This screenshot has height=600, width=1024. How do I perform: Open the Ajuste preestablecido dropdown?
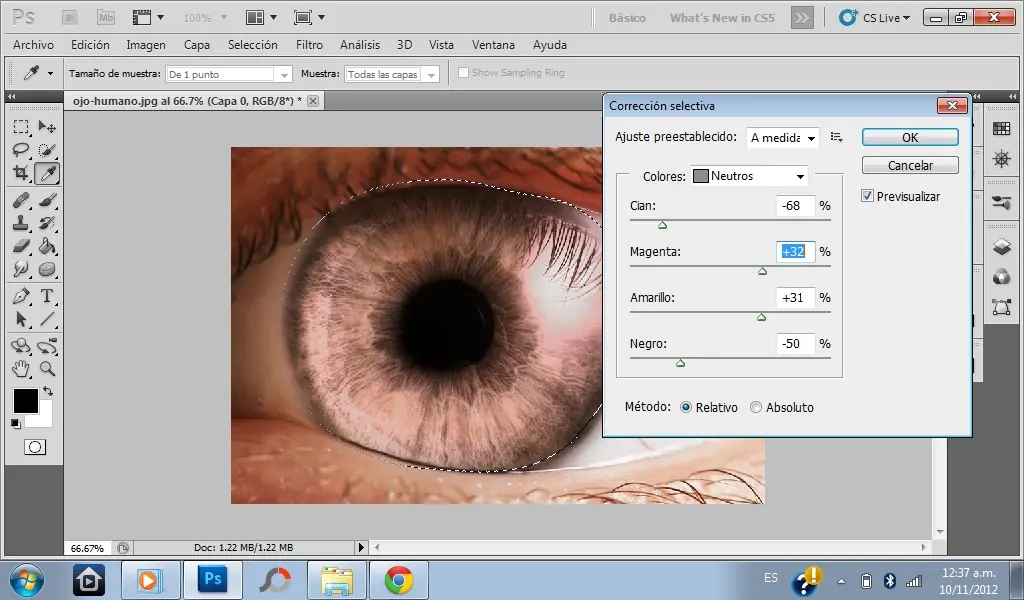click(x=781, y=137)
